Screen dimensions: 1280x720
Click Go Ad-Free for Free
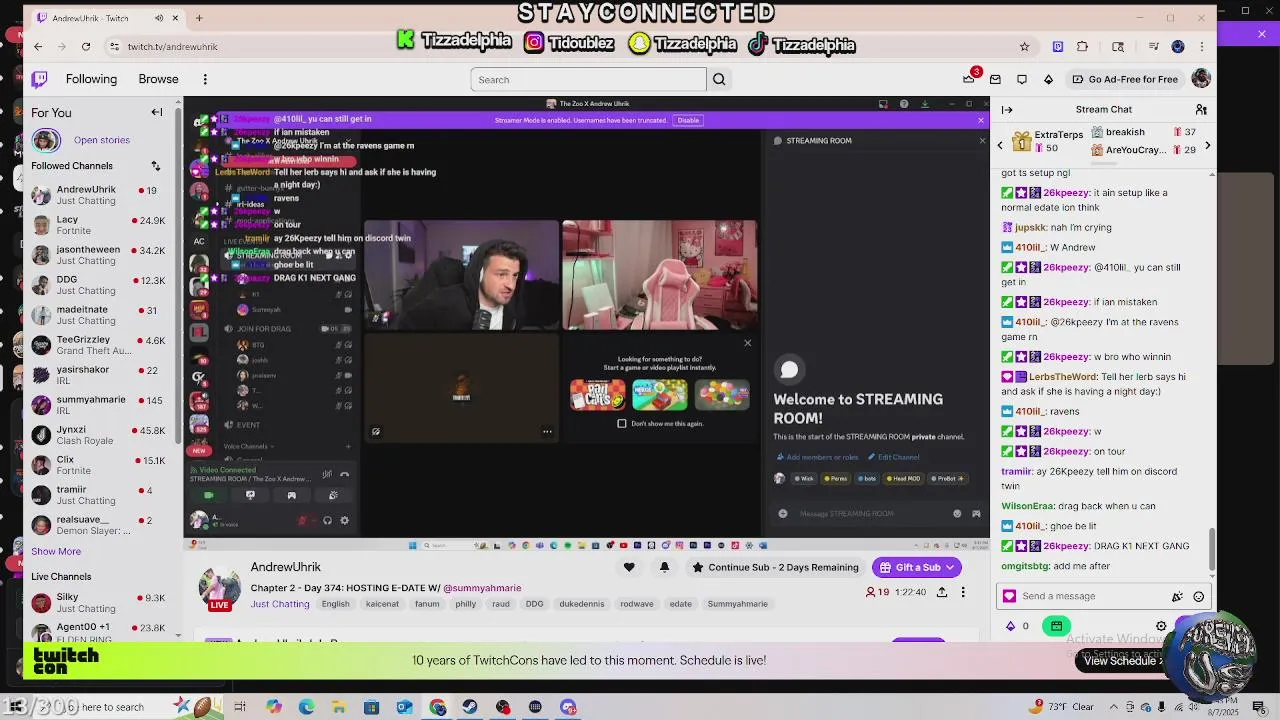coord(1124,79)
